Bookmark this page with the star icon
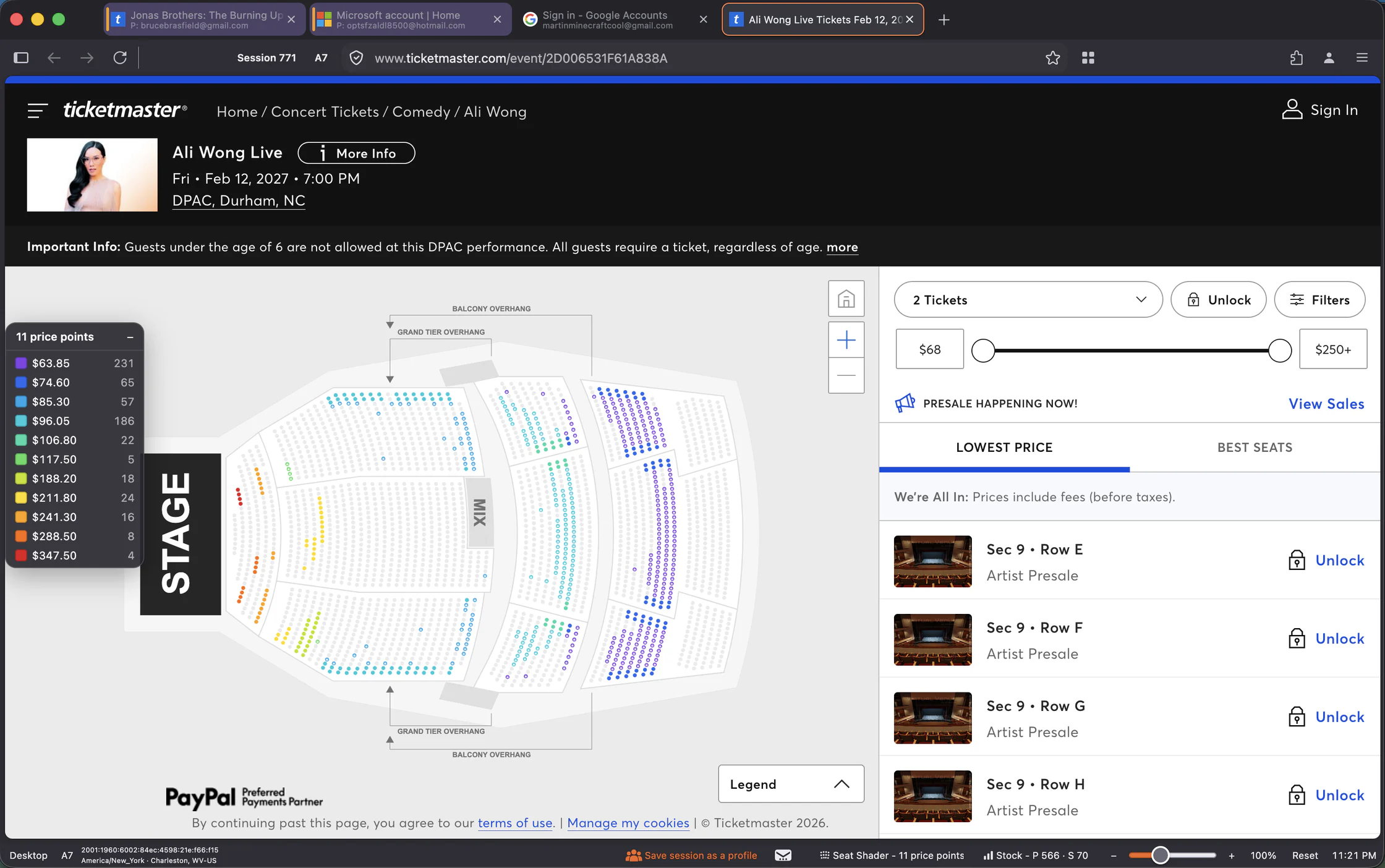 pyautogui.click(x=1052, y=57)
